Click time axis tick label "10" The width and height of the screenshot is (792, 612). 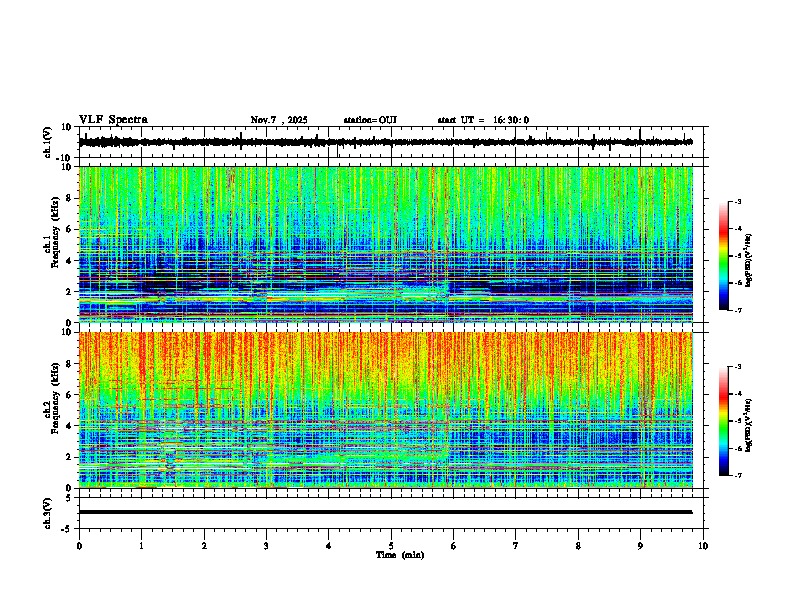pyautogui.click(x=703, y=546)
